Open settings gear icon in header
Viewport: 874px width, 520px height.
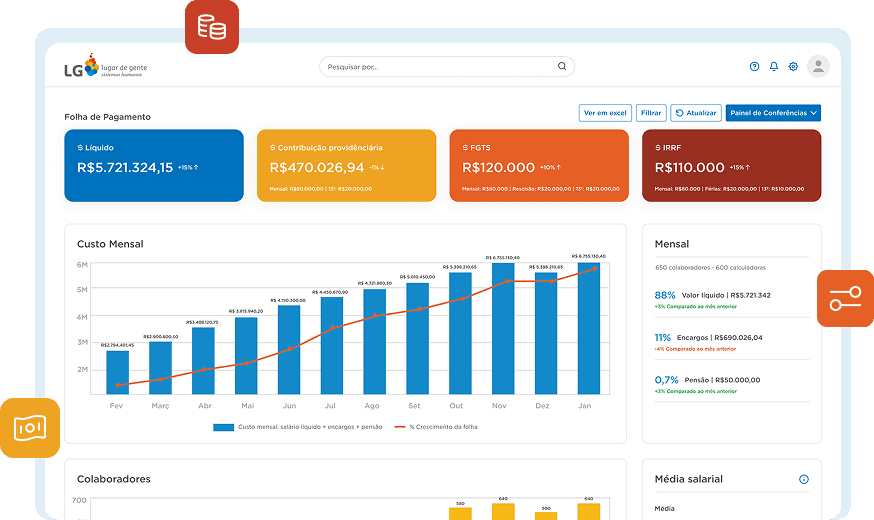[x=793, y=67]
